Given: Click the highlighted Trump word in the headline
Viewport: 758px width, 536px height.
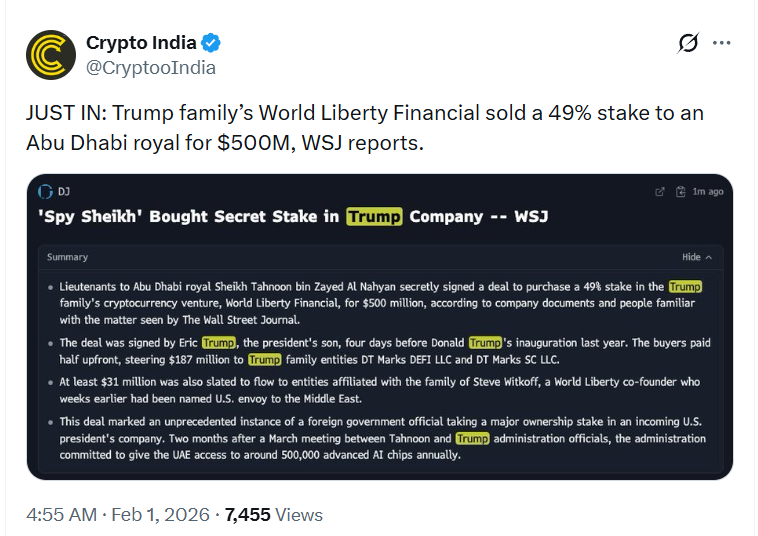Looking at the screenshot, I should 374,216.
